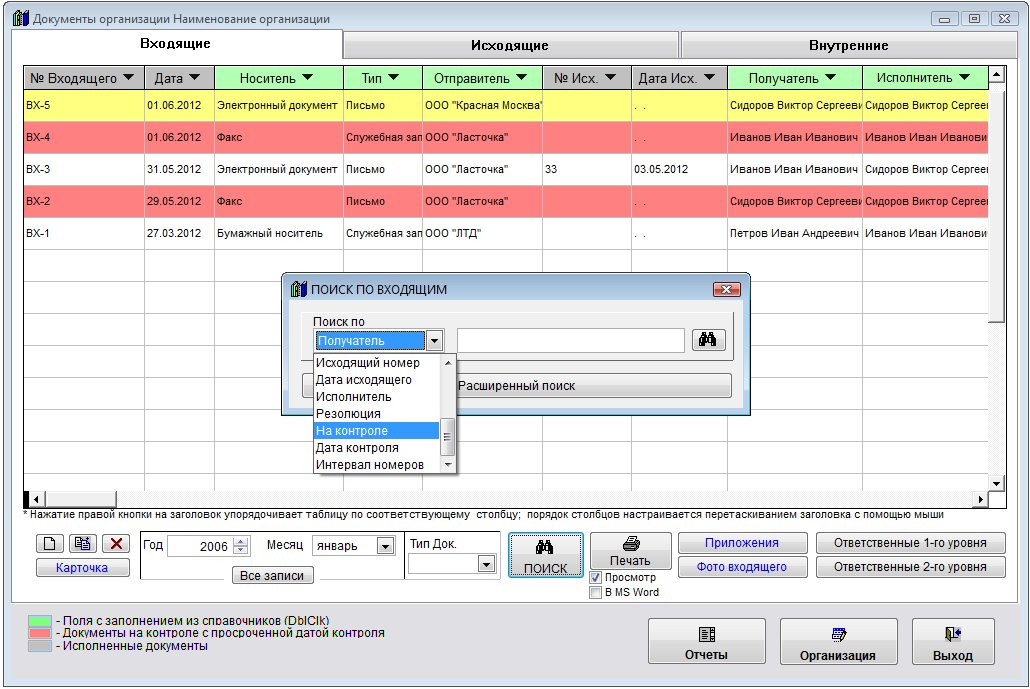
Task: Open the Карточка button
Action: click(x=82, y=568)
